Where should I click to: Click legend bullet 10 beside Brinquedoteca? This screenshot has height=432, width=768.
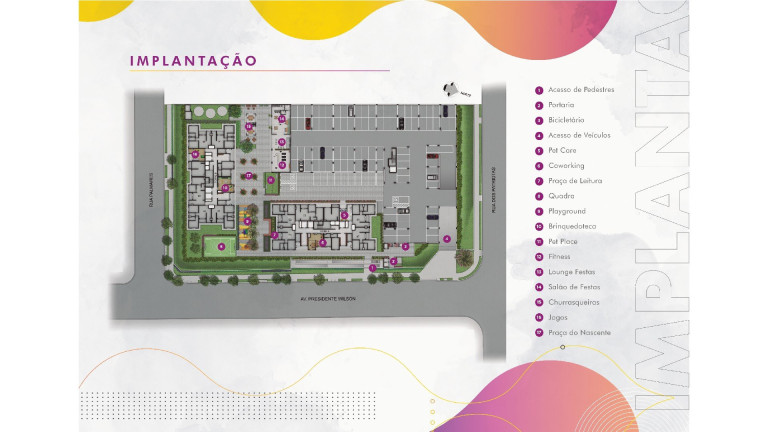(539, 227)
